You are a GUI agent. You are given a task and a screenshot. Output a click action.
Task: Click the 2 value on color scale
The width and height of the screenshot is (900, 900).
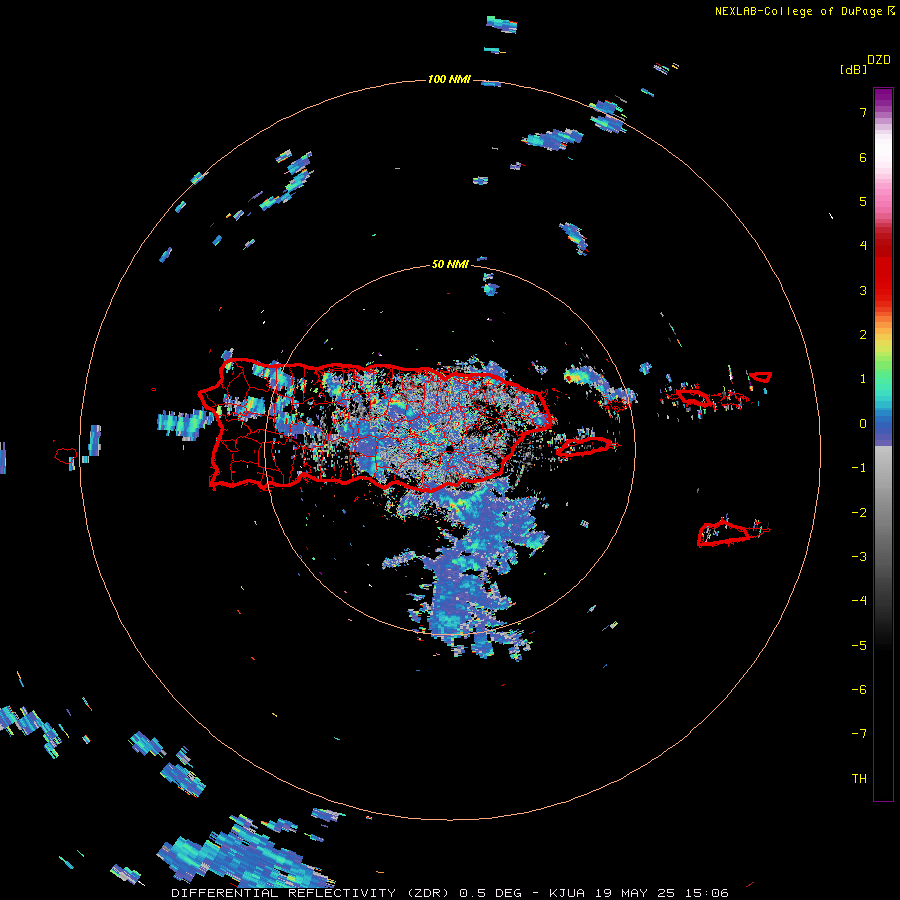pyautogui.click(x=863, y=335)
